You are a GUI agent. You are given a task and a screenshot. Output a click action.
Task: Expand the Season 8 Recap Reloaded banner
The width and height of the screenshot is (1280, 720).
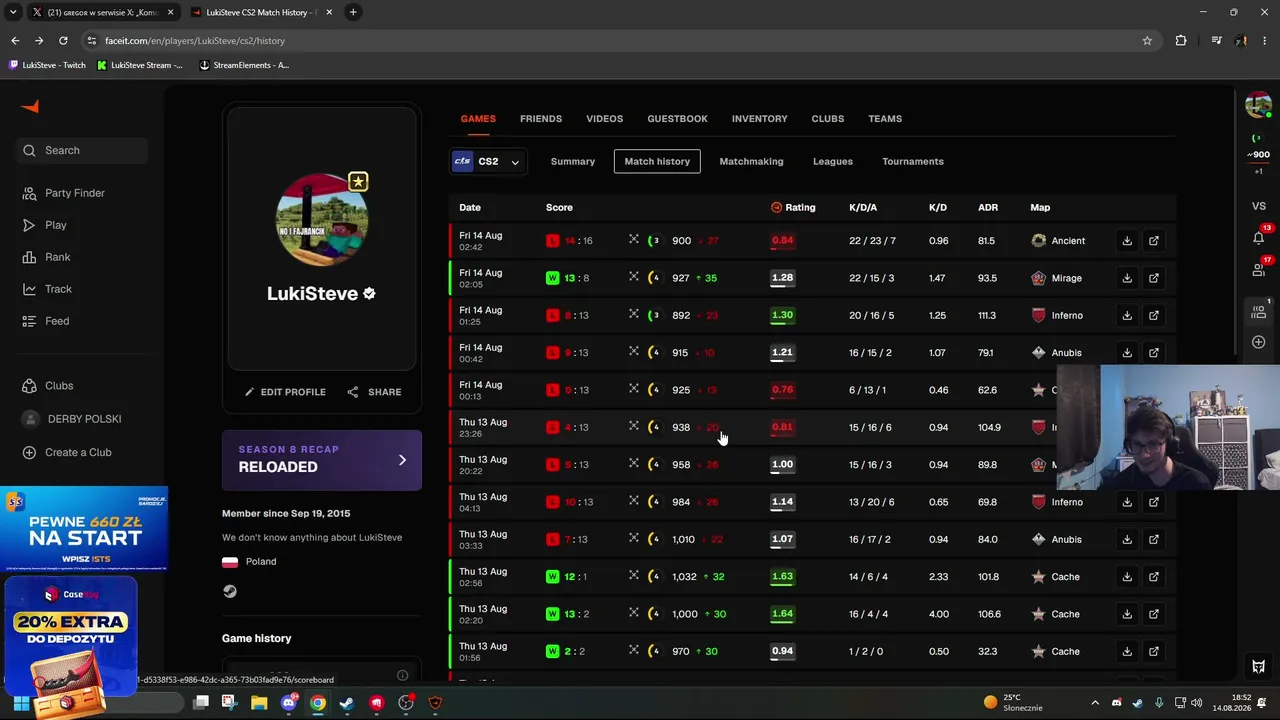(322, 460)
